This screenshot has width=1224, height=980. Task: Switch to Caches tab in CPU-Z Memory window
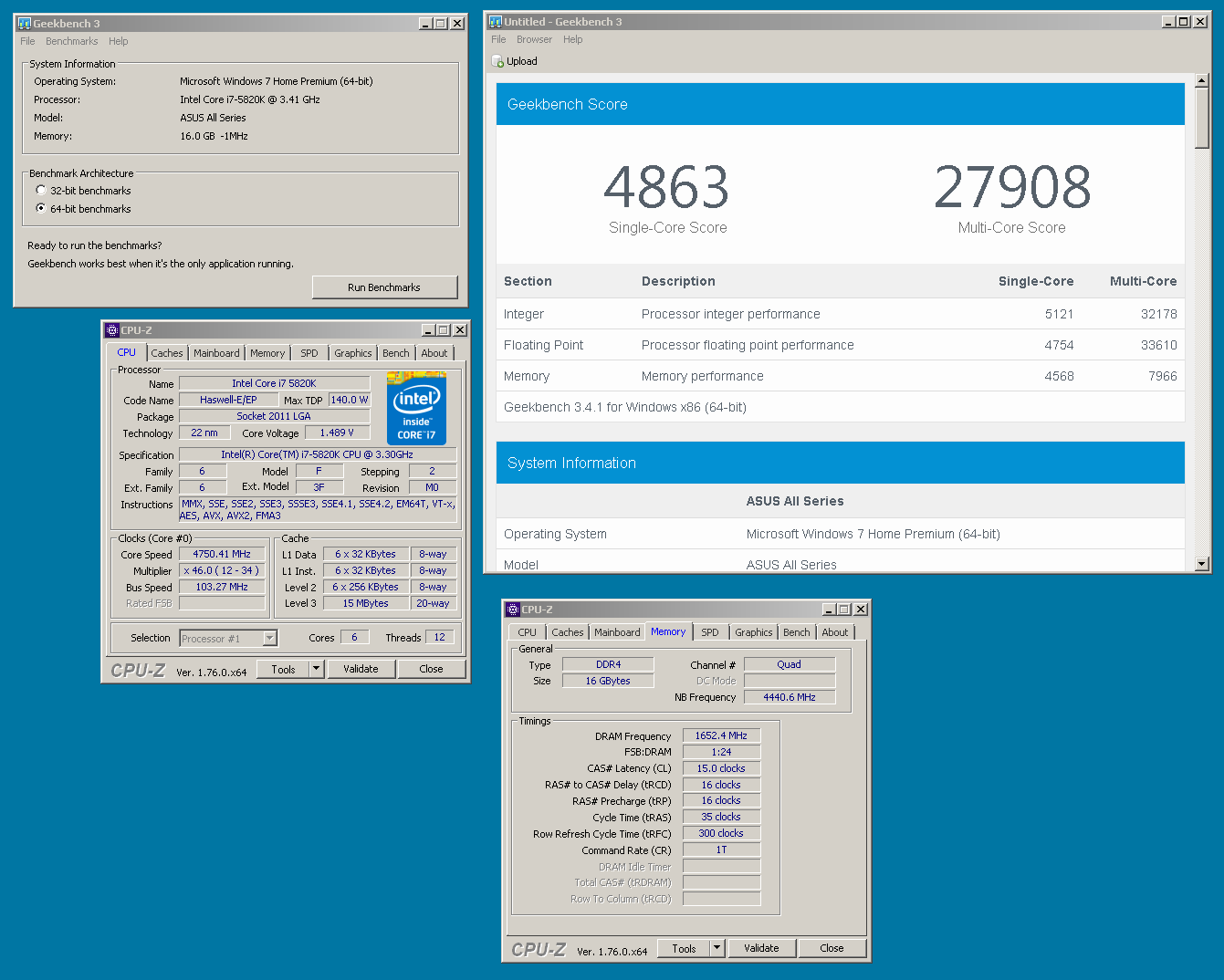pos(568,632)
